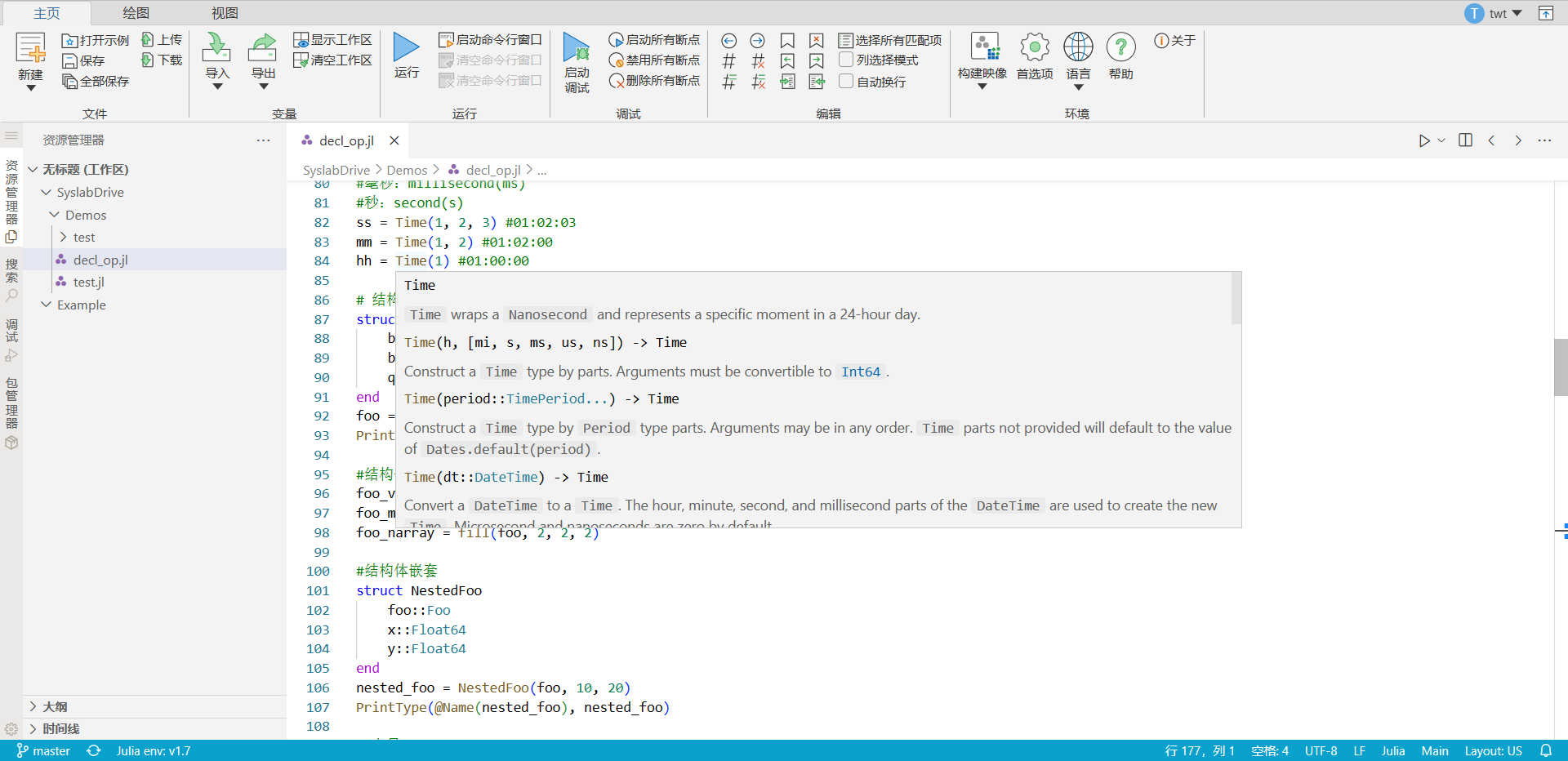Run the script with 运行
The image size is (1568, 761).
coord(406,56)
